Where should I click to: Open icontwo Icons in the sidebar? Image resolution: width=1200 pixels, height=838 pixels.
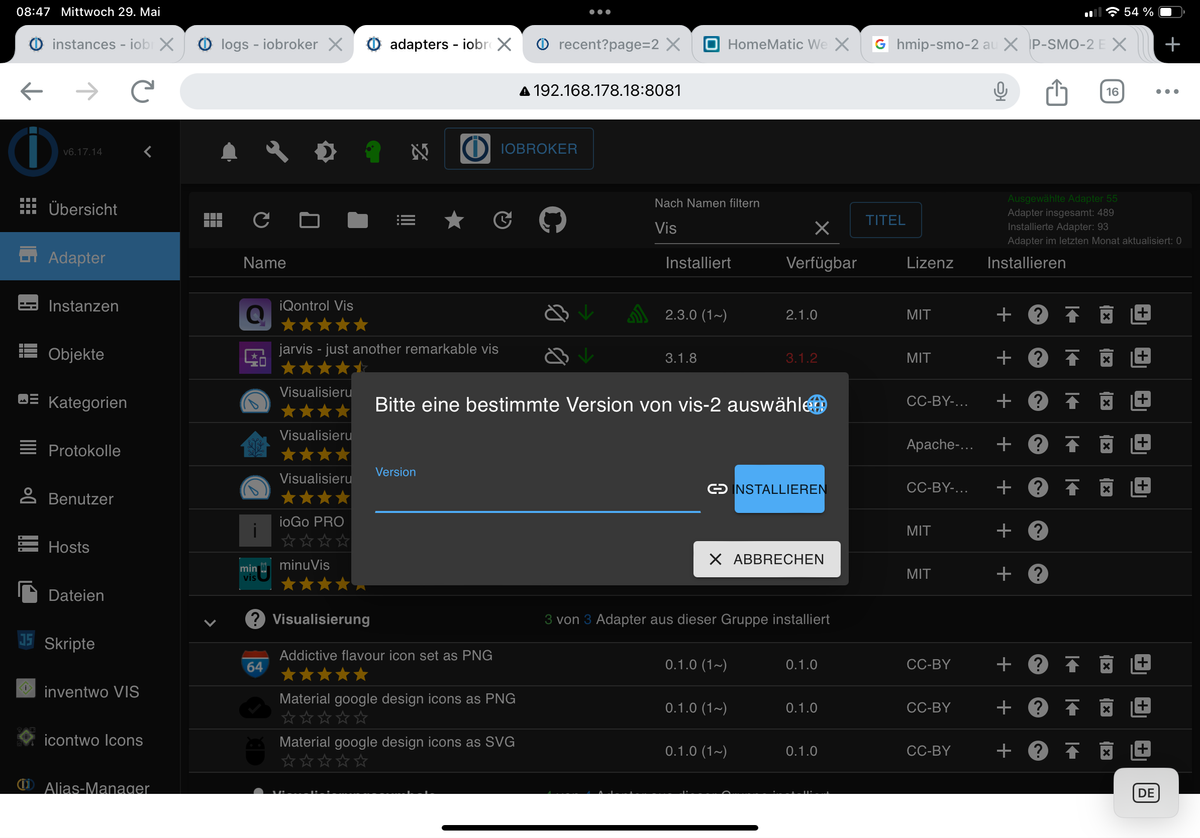90,740
